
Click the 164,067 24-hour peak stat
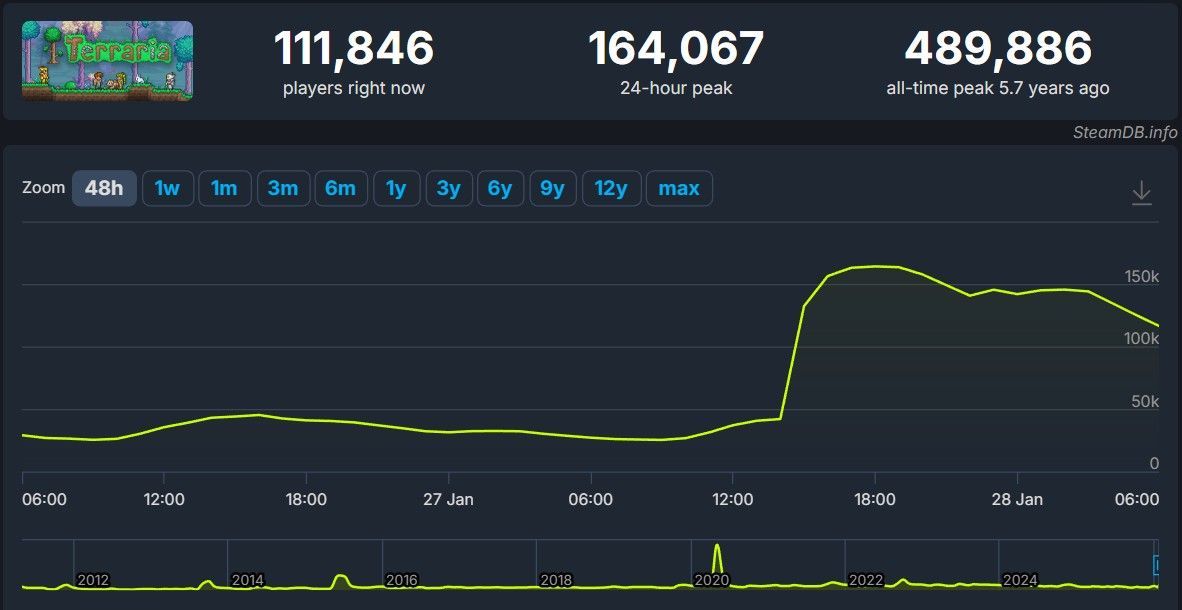point(676,49)
